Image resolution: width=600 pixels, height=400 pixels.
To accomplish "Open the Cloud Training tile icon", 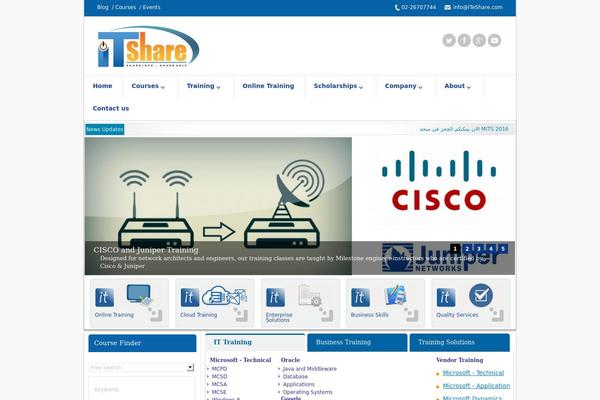I will 224,296.
